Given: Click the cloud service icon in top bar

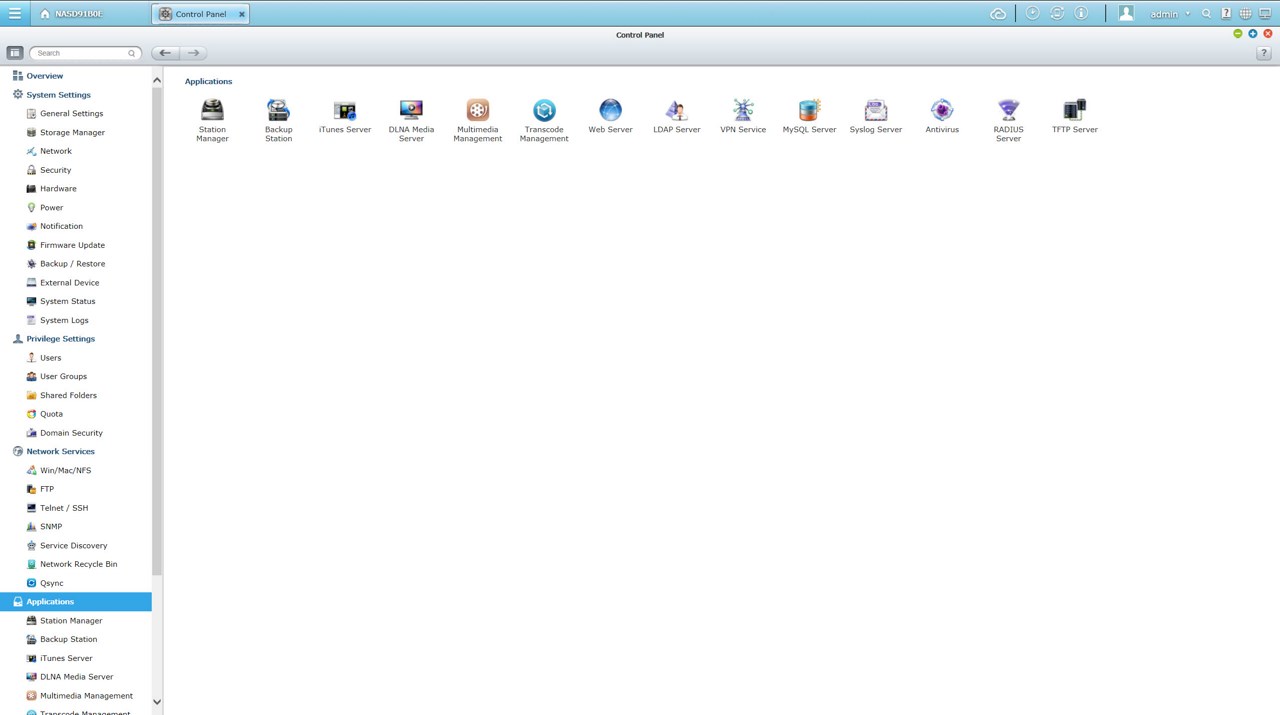Looking at the screenshot, I should [998, 14].
